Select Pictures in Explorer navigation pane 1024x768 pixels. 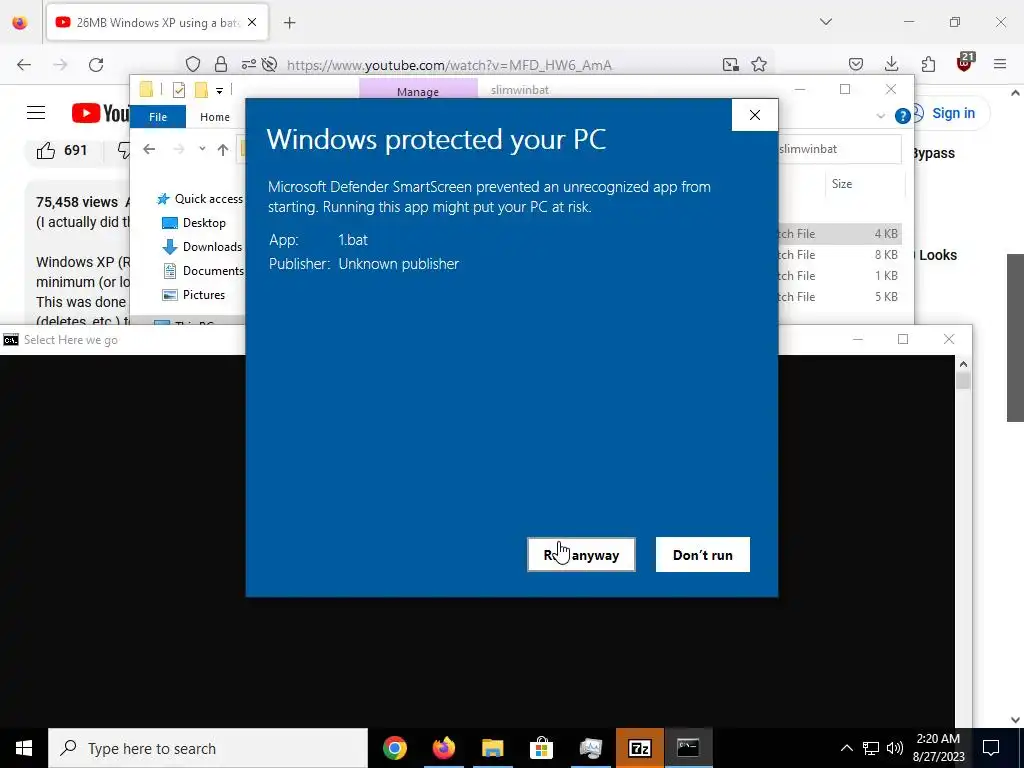(x=194, y=295)
